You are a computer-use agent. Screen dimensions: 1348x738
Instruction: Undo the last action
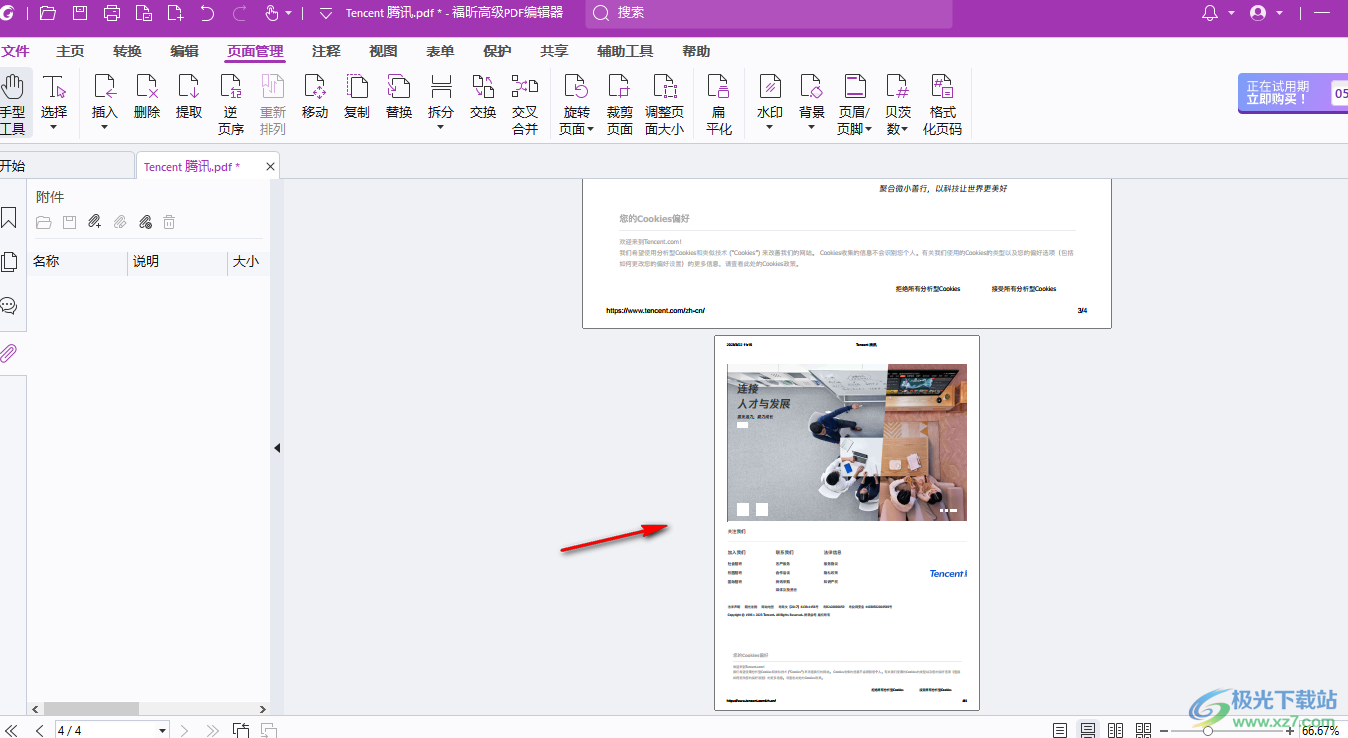pos(207,13)
